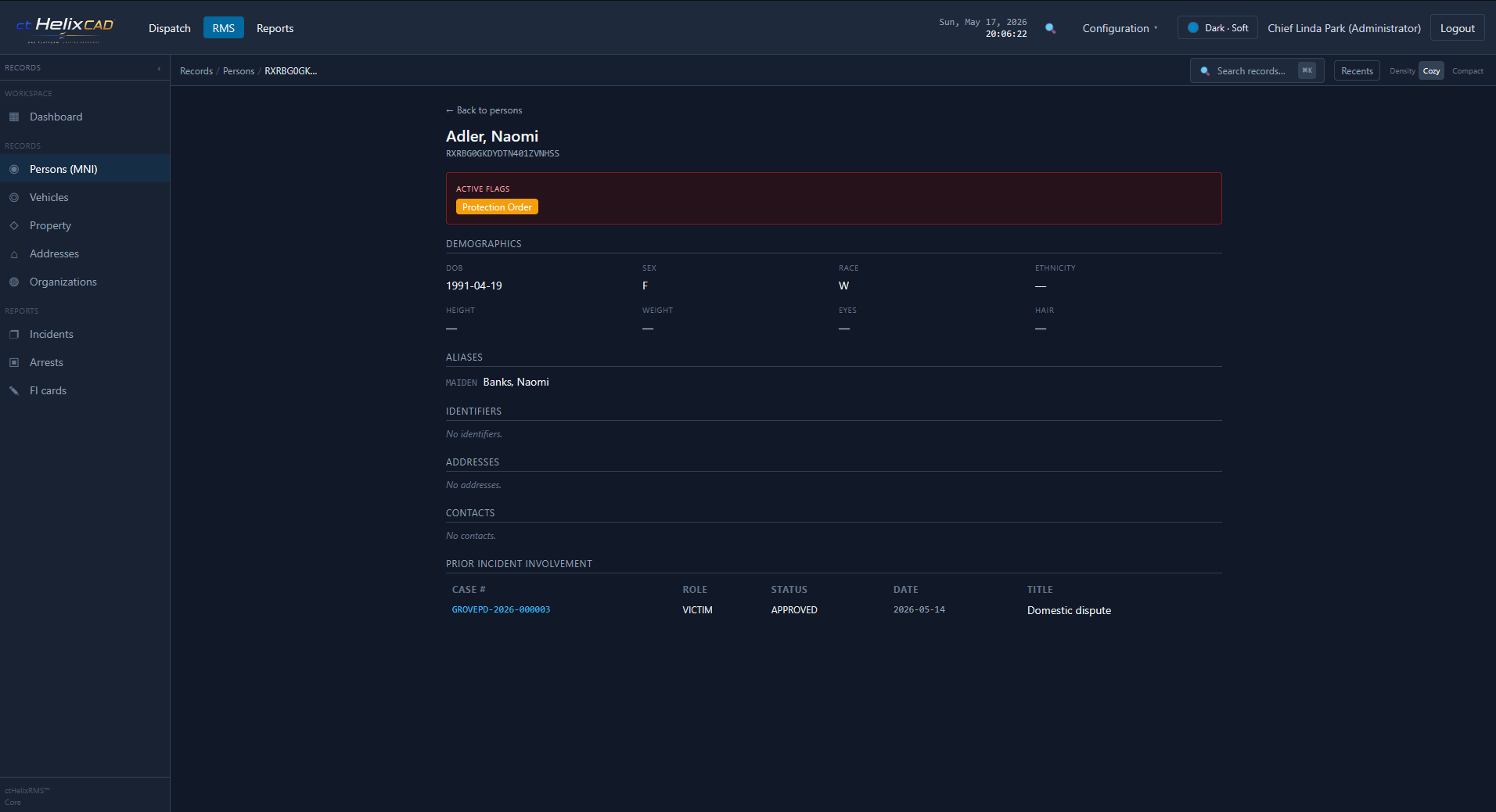Open the RMS module tab
Image resolution: width=1496 pixels, height=812 pixels.
224,28
